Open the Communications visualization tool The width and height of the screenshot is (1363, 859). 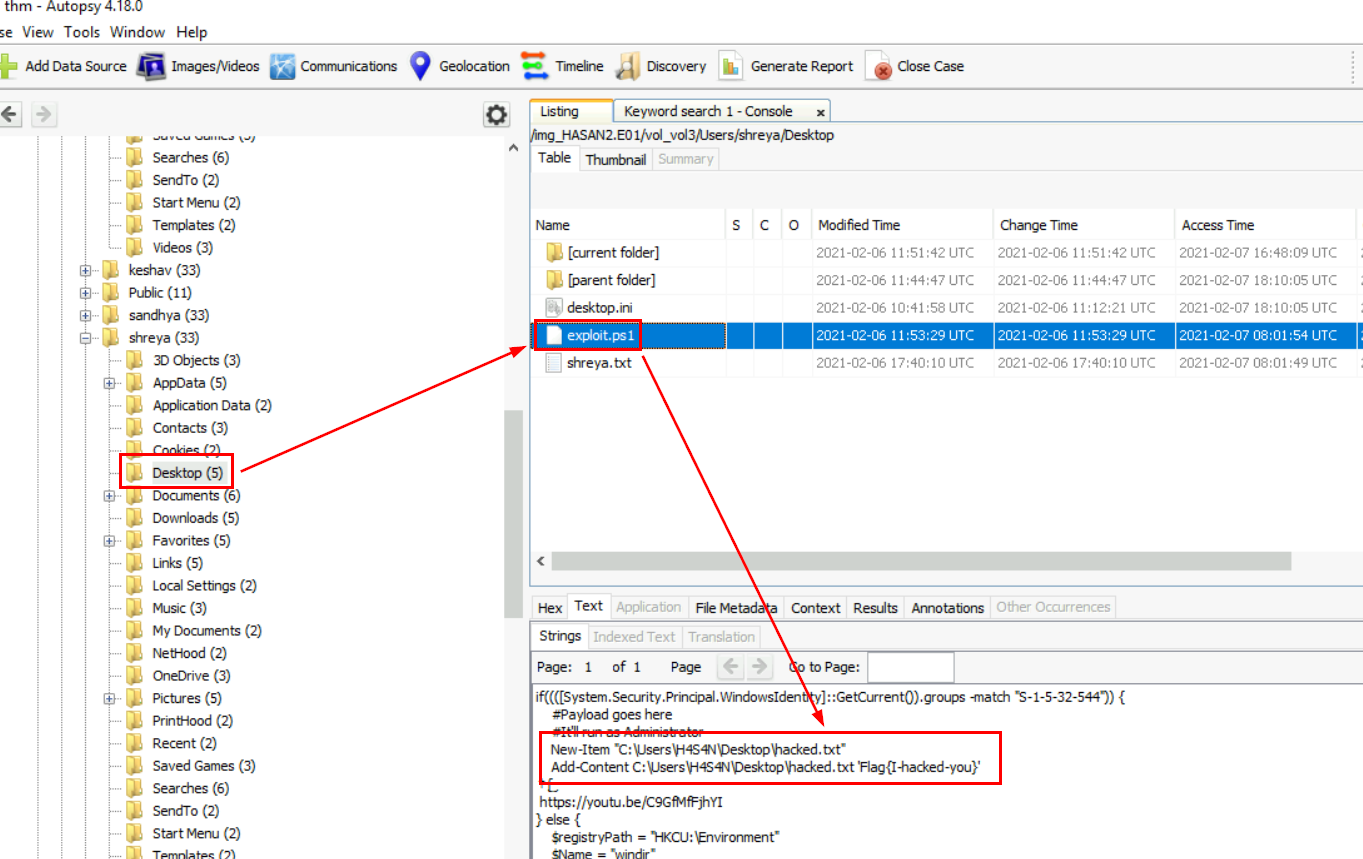click(334, 66)
